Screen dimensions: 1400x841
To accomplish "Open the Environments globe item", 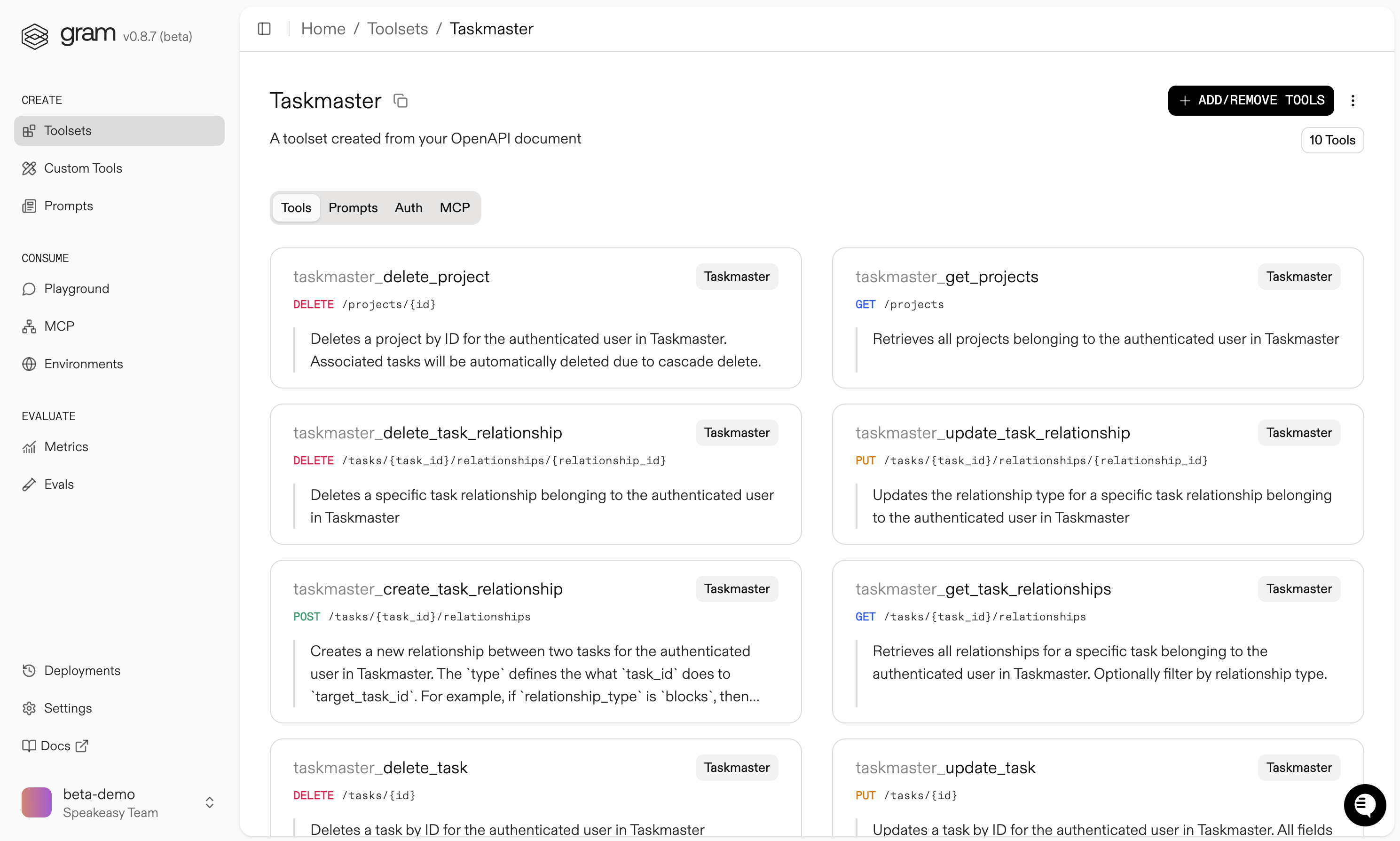I will click(83, 364).
